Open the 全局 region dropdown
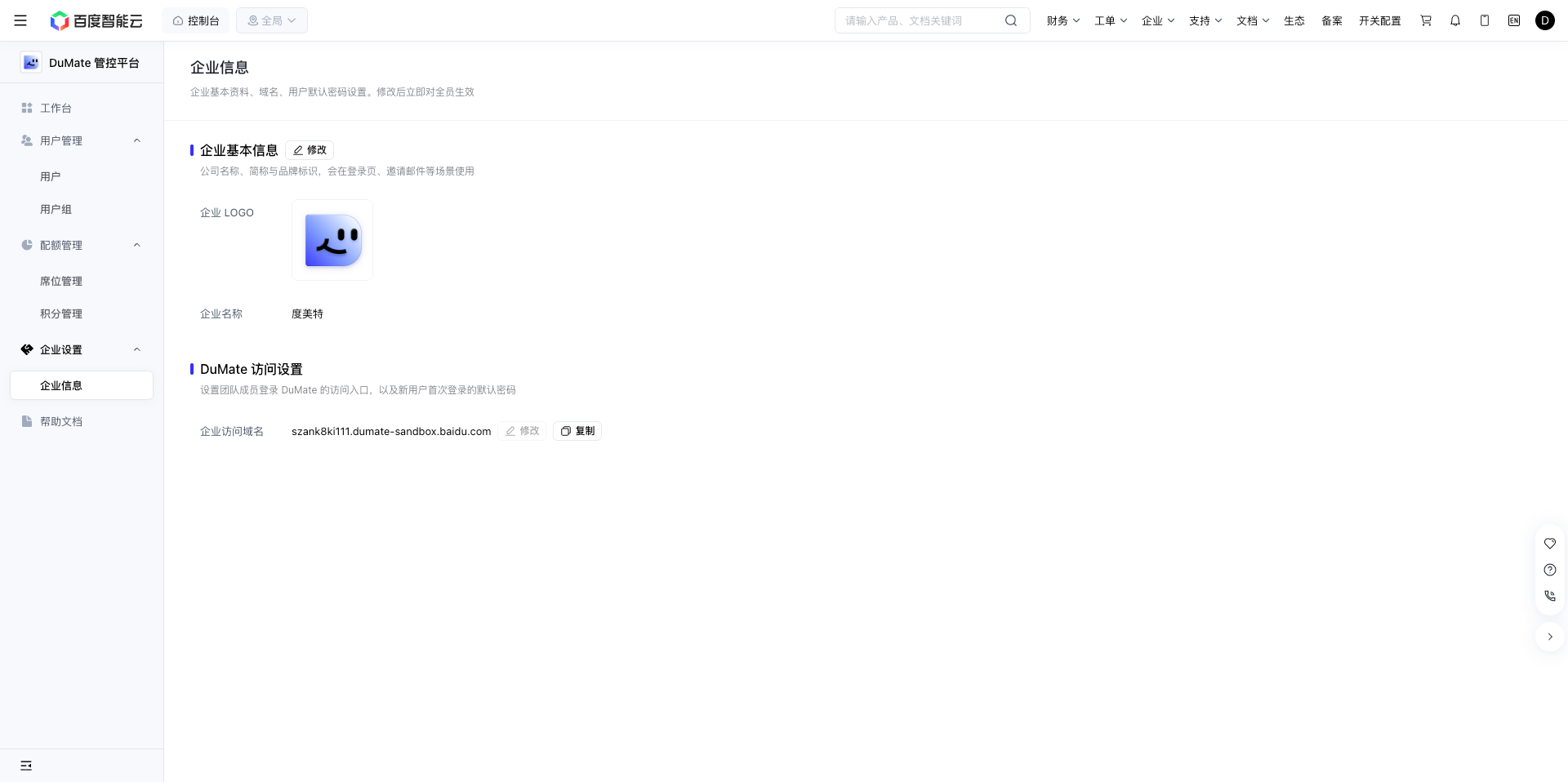 point(272,20)
